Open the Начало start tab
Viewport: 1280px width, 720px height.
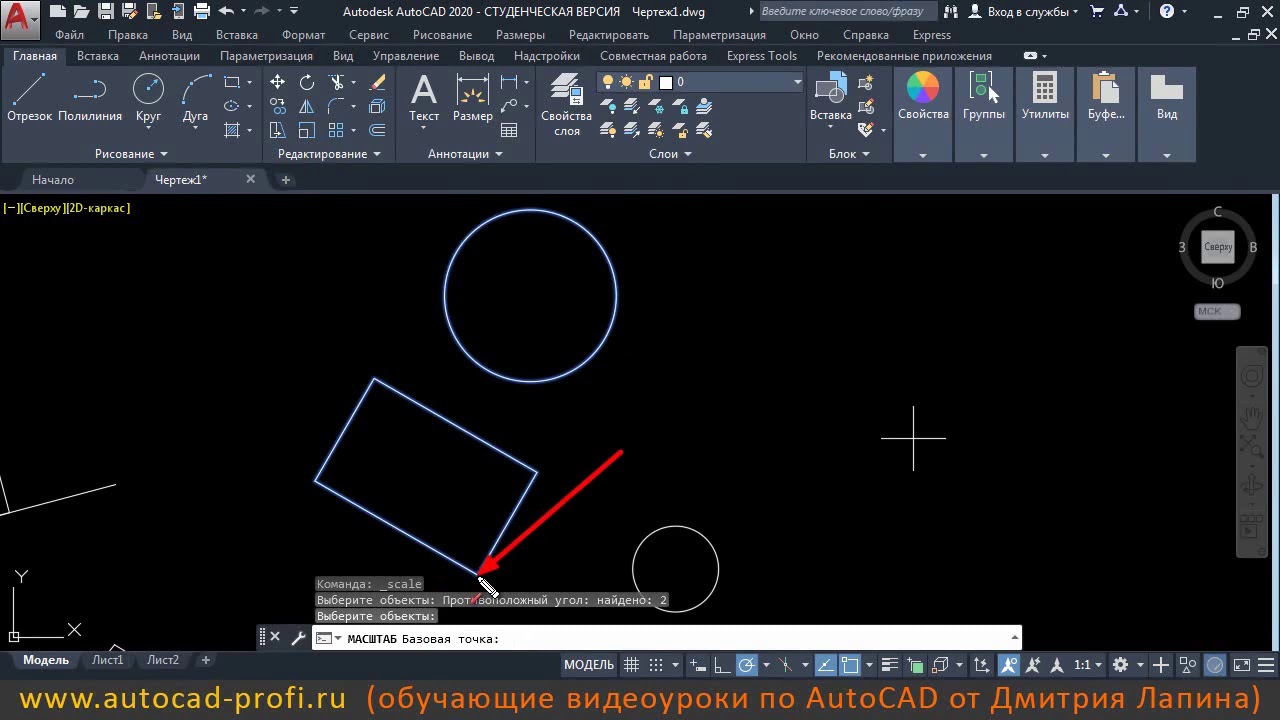click(x=53, y=180)
